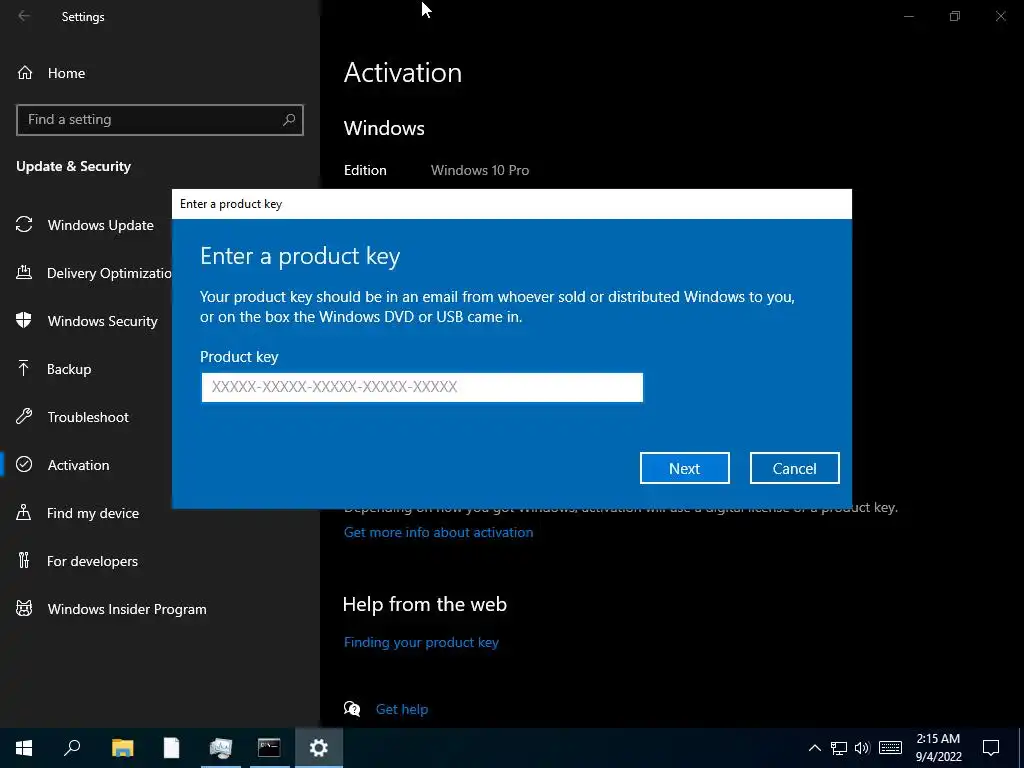Open the Delivery Optimization section
Screen dimensions: 1024x768
(x=109, y=273)
